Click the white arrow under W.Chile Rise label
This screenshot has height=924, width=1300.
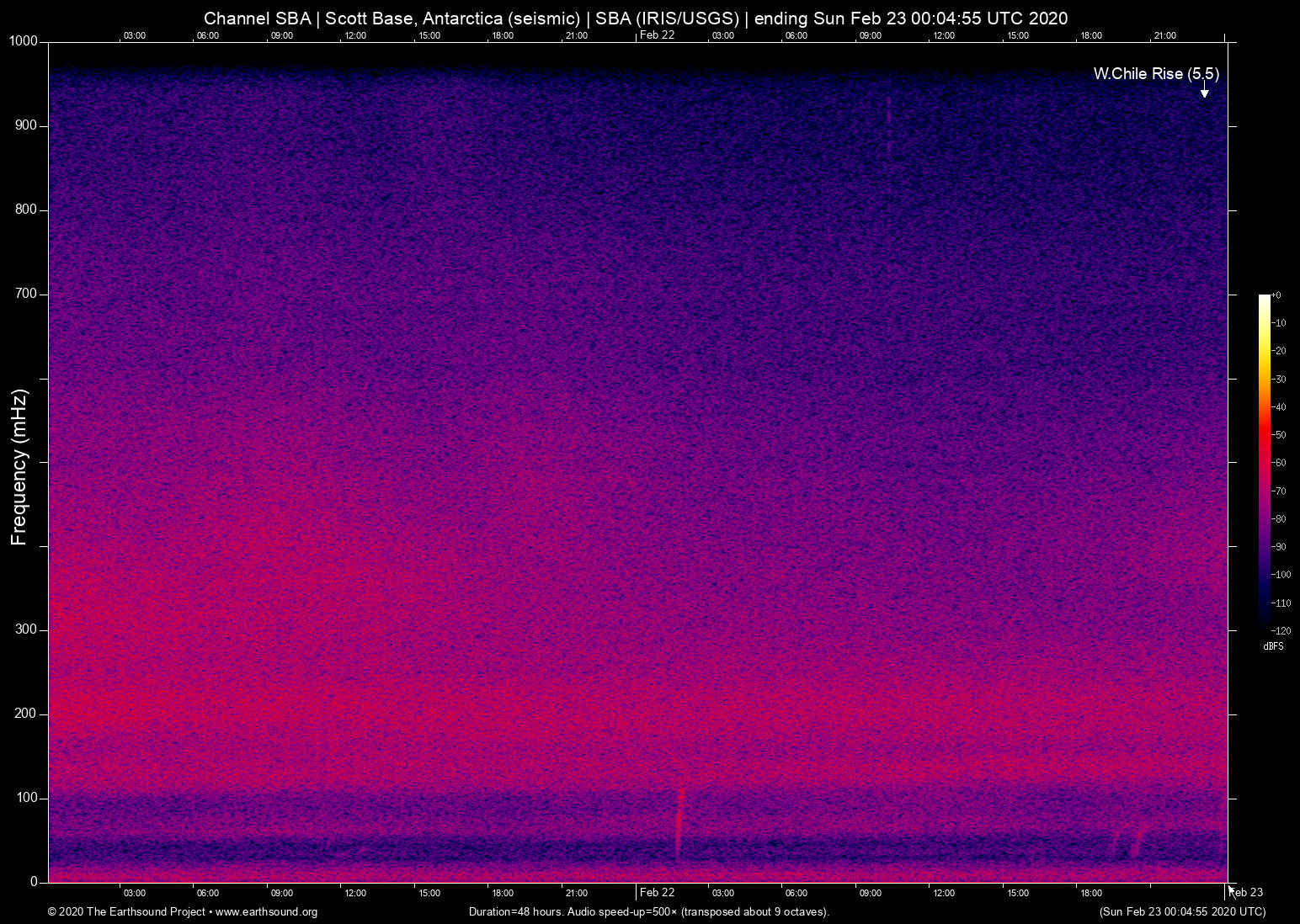(1204, 91)
